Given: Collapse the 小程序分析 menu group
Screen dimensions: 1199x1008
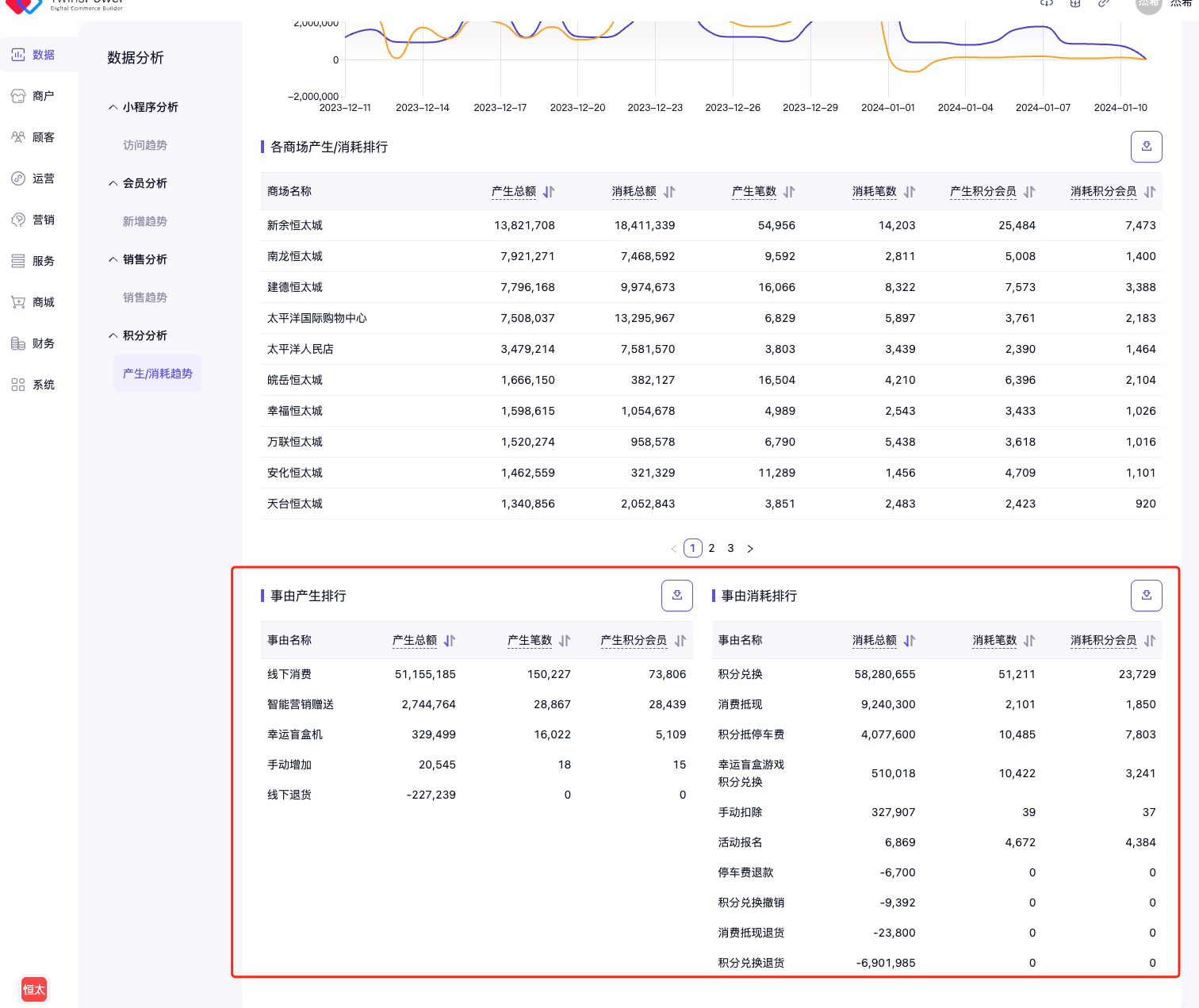Looking at the screenshot, I should (144, 107).
